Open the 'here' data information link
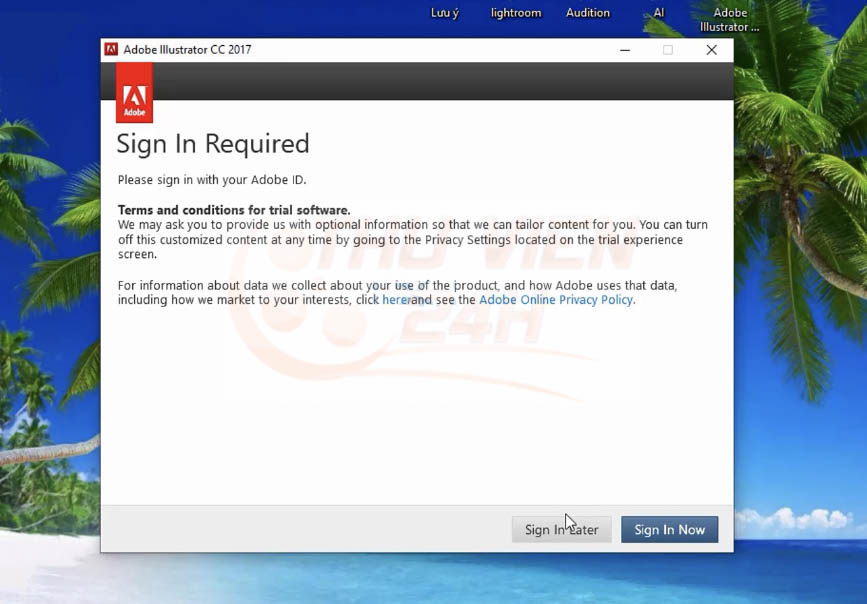The height and width of the screenshot is (604, 867). click(x=396, y=300)
